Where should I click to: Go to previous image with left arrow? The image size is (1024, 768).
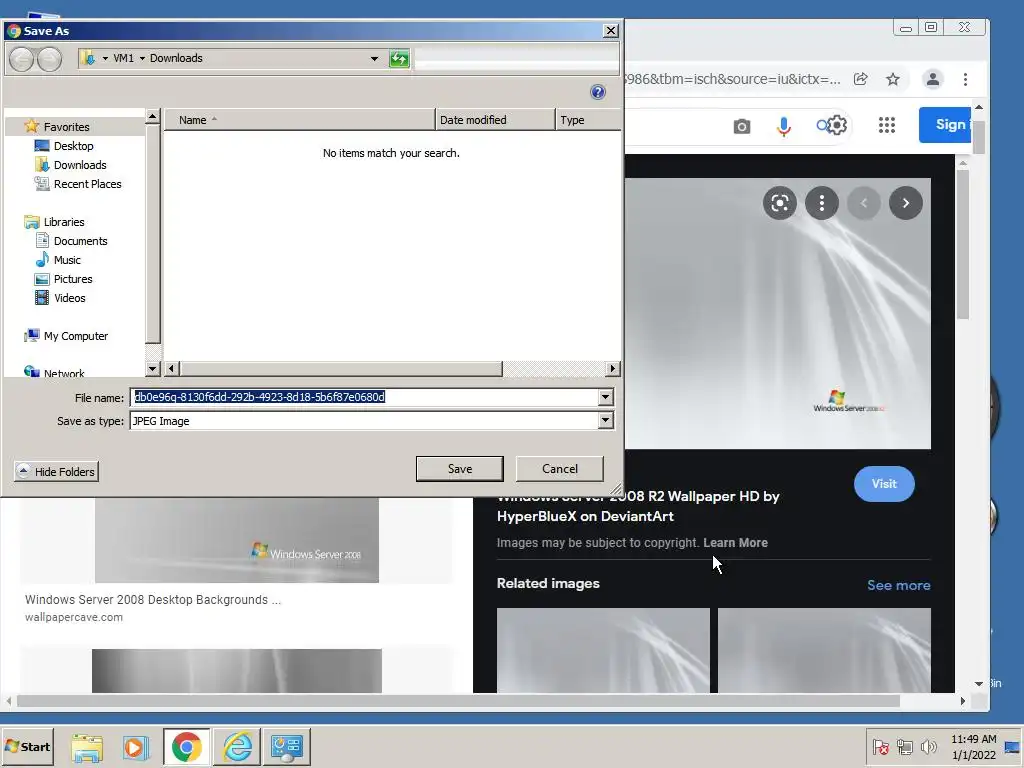pyautogui.click(x=863, y=203)
